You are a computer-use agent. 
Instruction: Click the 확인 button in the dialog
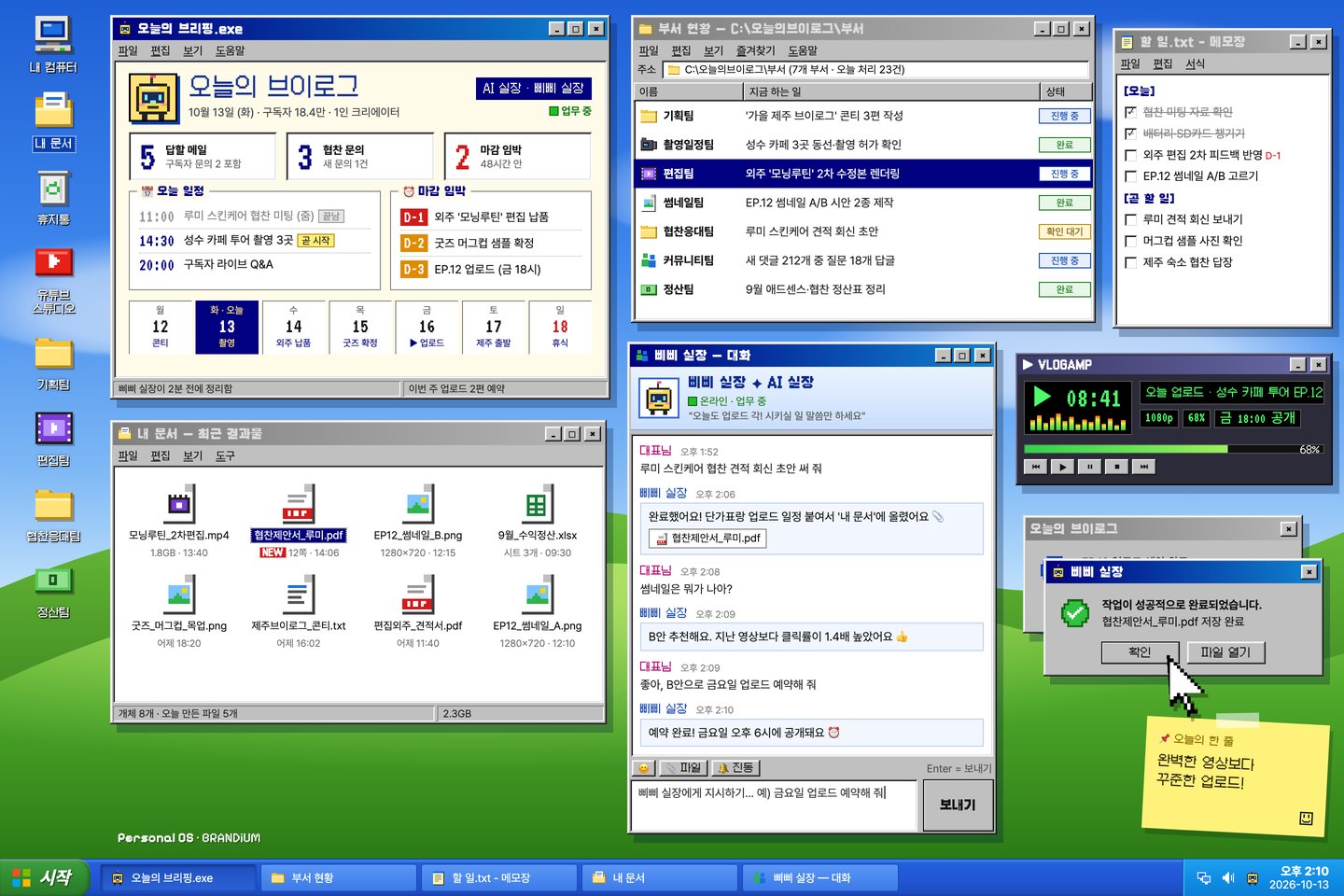(1140, 652)
